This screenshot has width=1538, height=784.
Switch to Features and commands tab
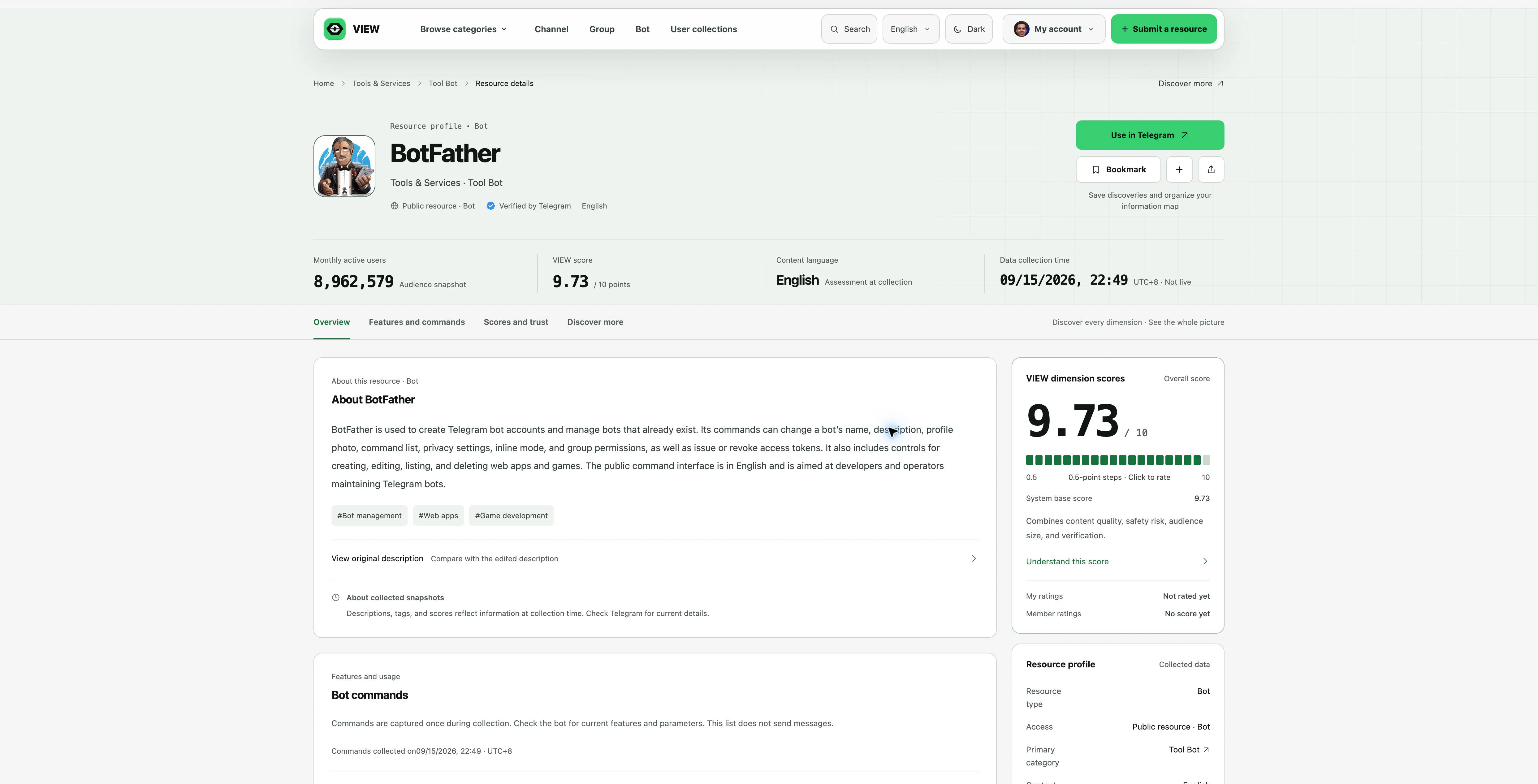[x=417, y=322]
